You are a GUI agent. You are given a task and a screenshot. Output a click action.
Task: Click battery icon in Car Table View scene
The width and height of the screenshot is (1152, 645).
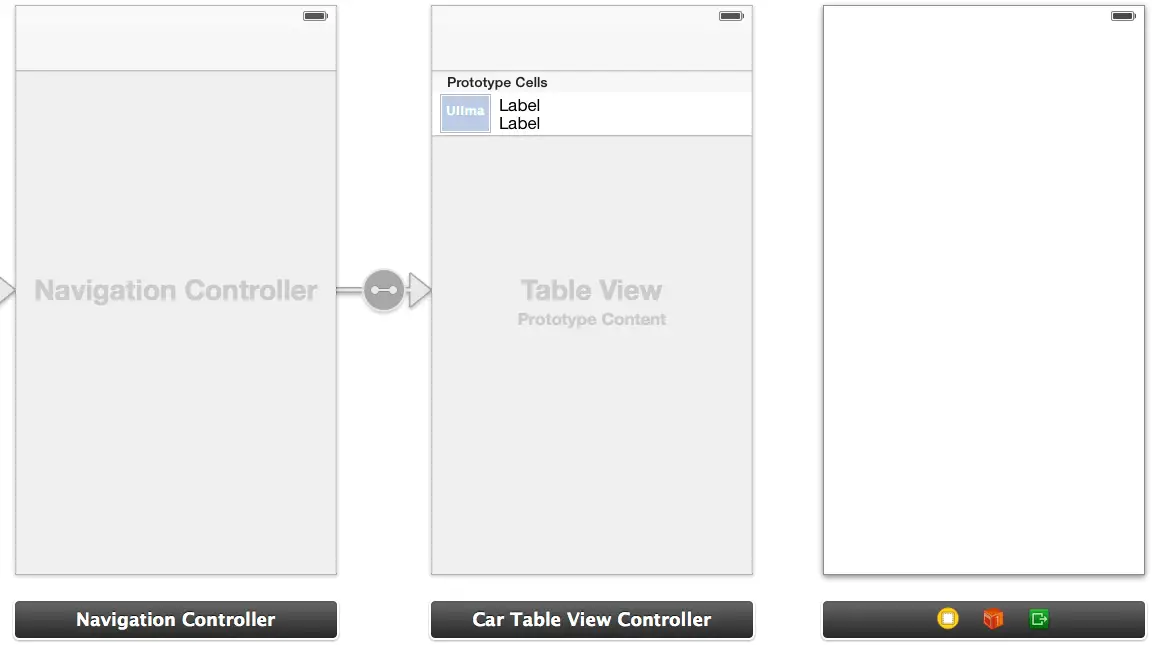coord(731,16)
